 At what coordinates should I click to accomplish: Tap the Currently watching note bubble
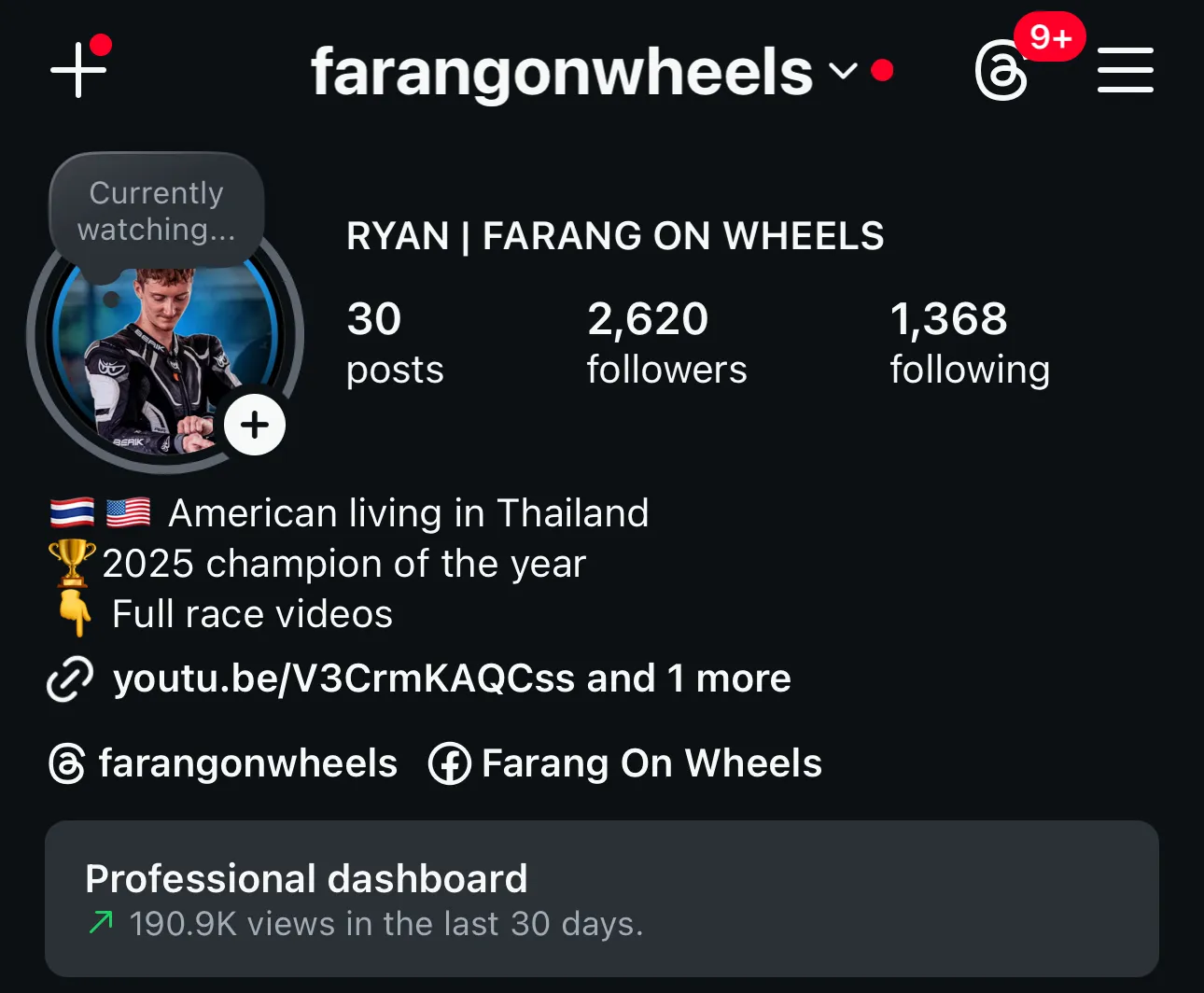click(x=156, y=212)
